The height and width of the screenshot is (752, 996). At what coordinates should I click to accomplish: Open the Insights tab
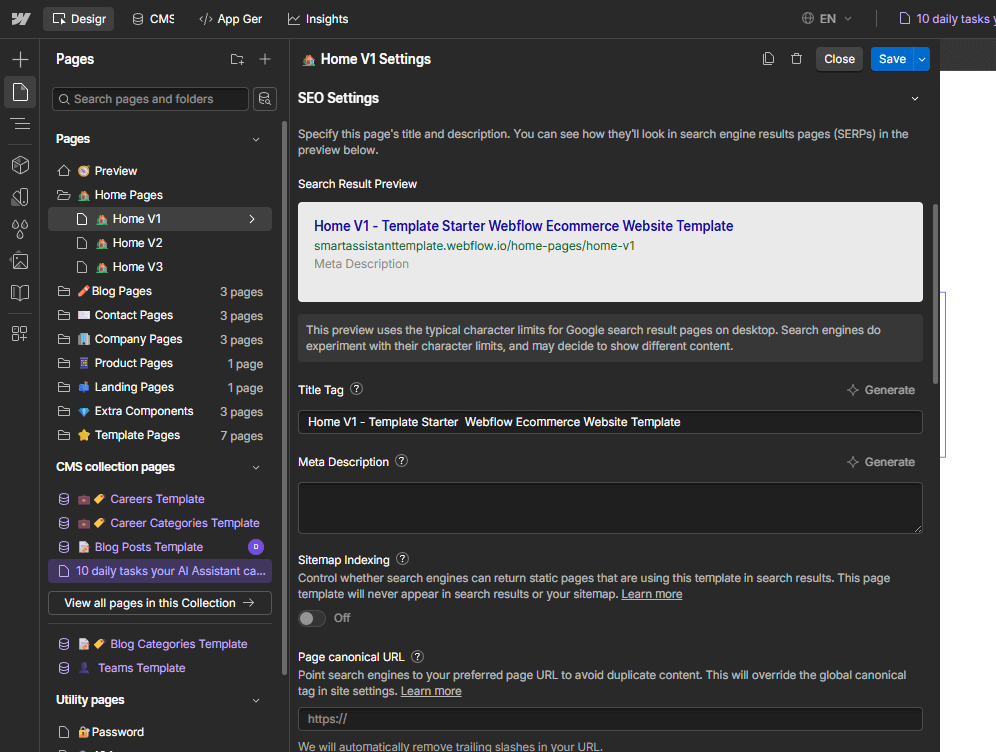point(318,19)
